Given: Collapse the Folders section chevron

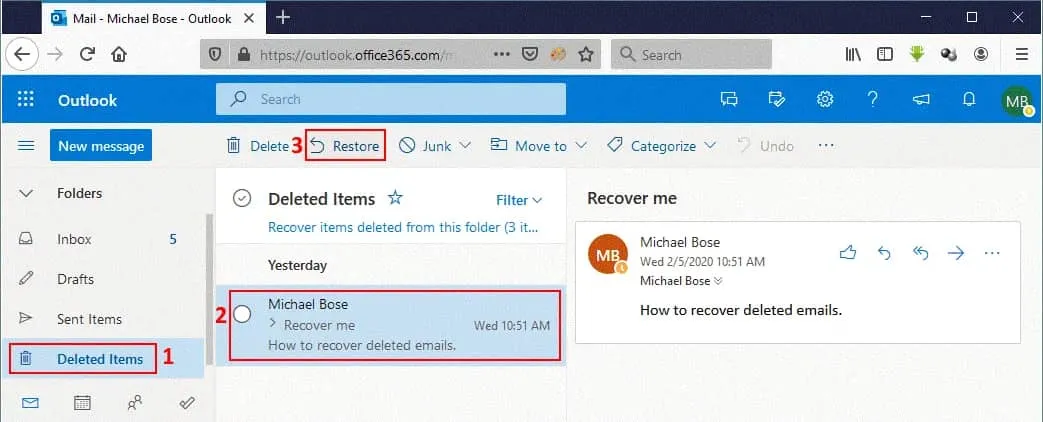Looking at the screenshot, I should pos(27,194).
